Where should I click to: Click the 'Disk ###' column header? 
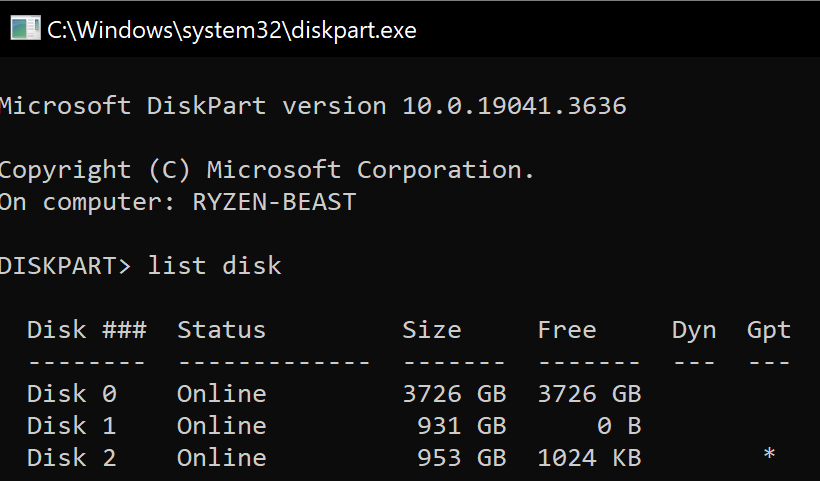tap(86, 330)
